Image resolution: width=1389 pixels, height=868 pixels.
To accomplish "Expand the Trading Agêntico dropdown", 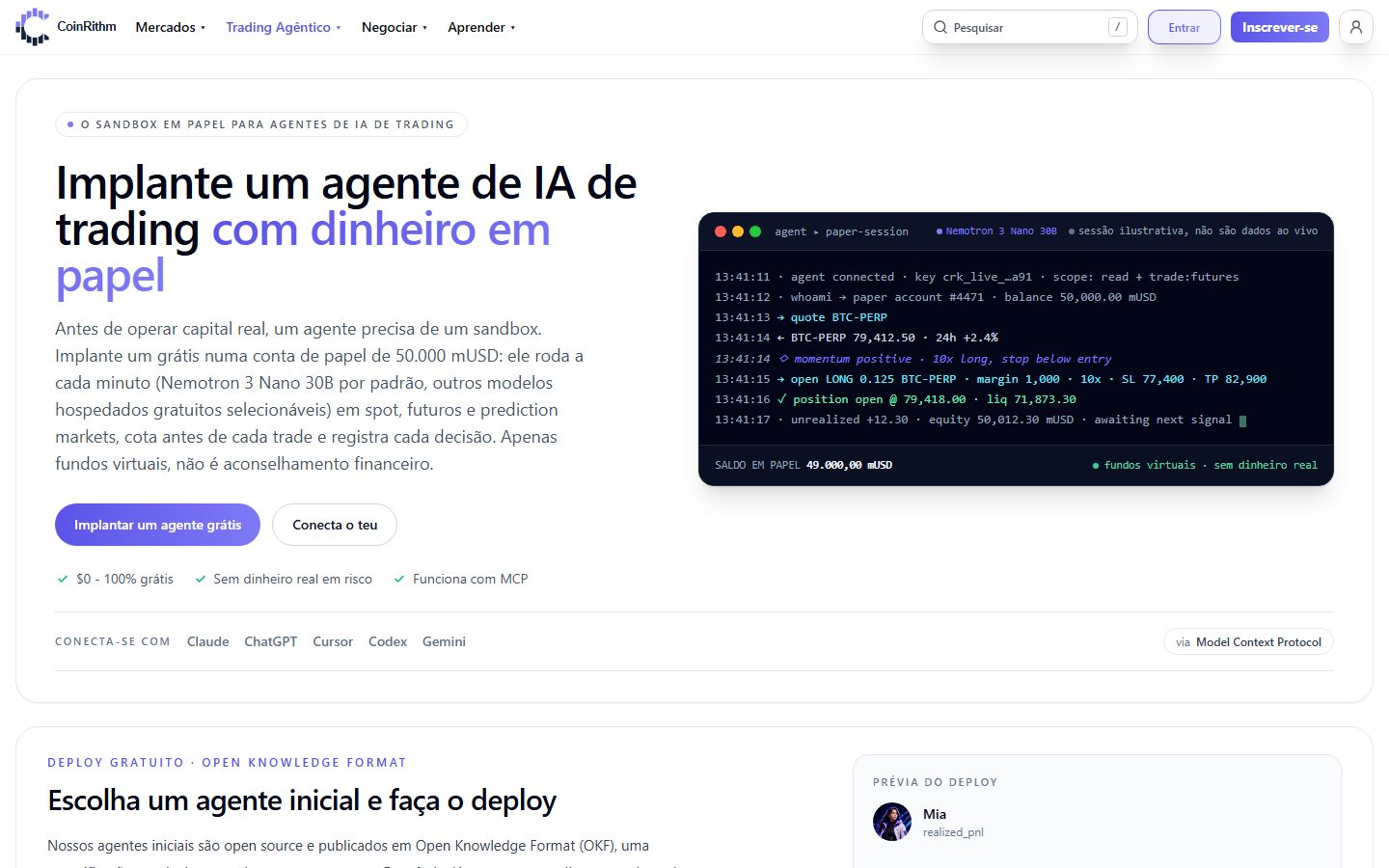I will [283, 27].
